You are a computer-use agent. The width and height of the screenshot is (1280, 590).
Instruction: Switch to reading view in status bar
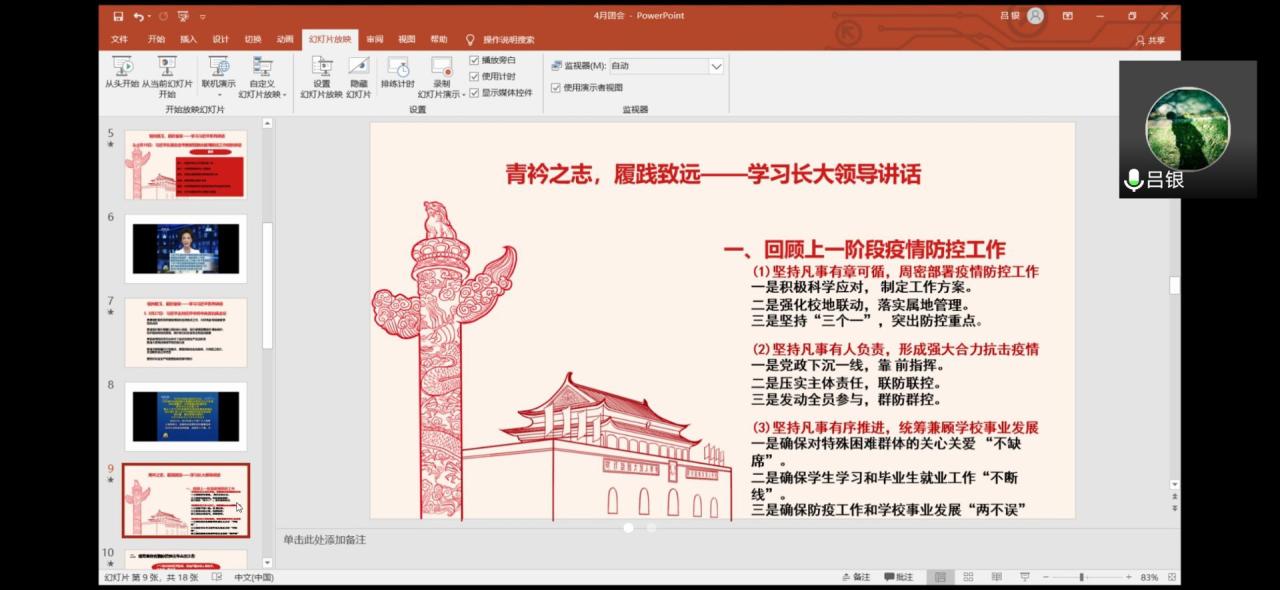tap(996, 577)
